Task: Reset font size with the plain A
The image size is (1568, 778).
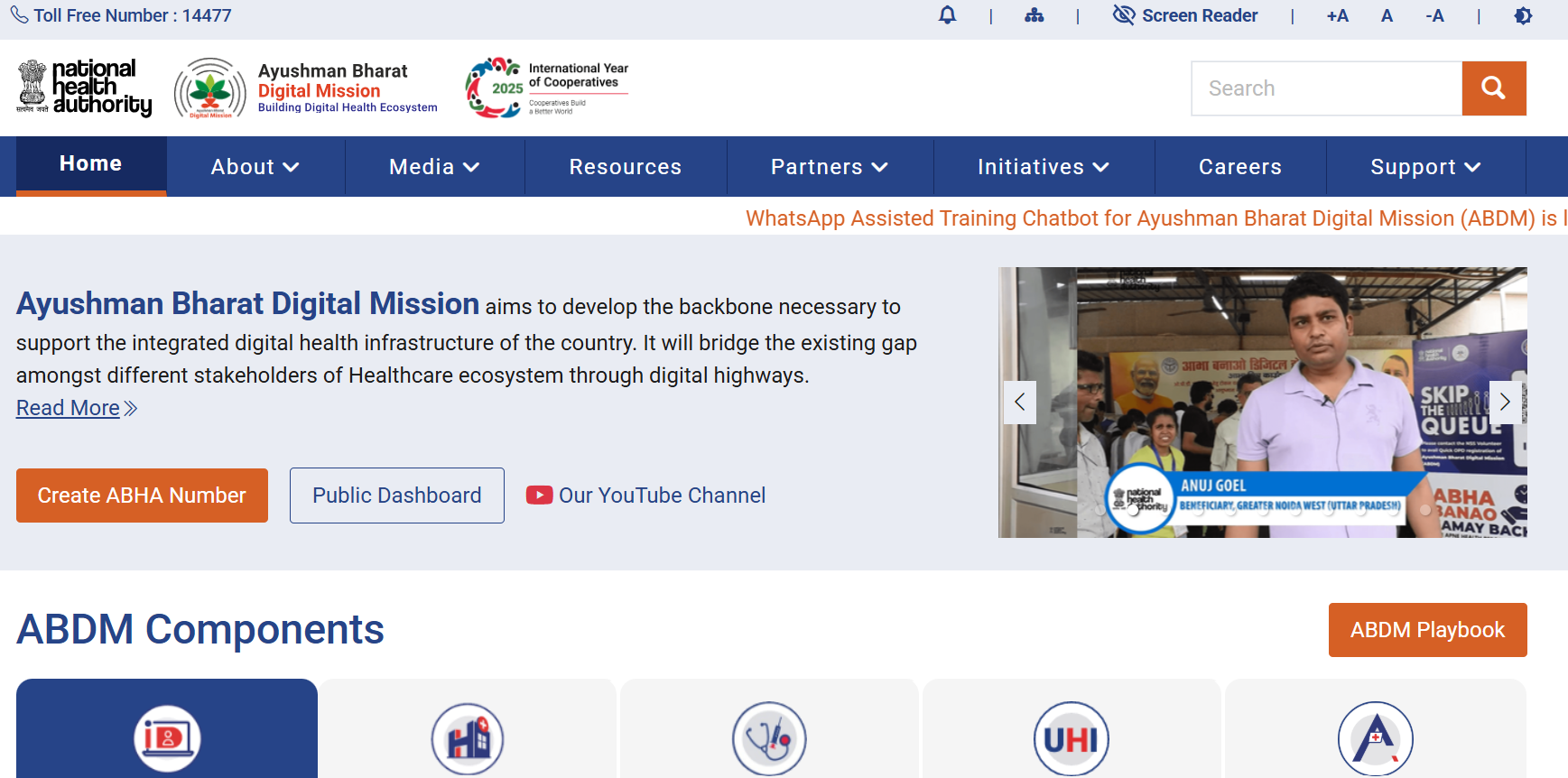Action: [1387, 15]
